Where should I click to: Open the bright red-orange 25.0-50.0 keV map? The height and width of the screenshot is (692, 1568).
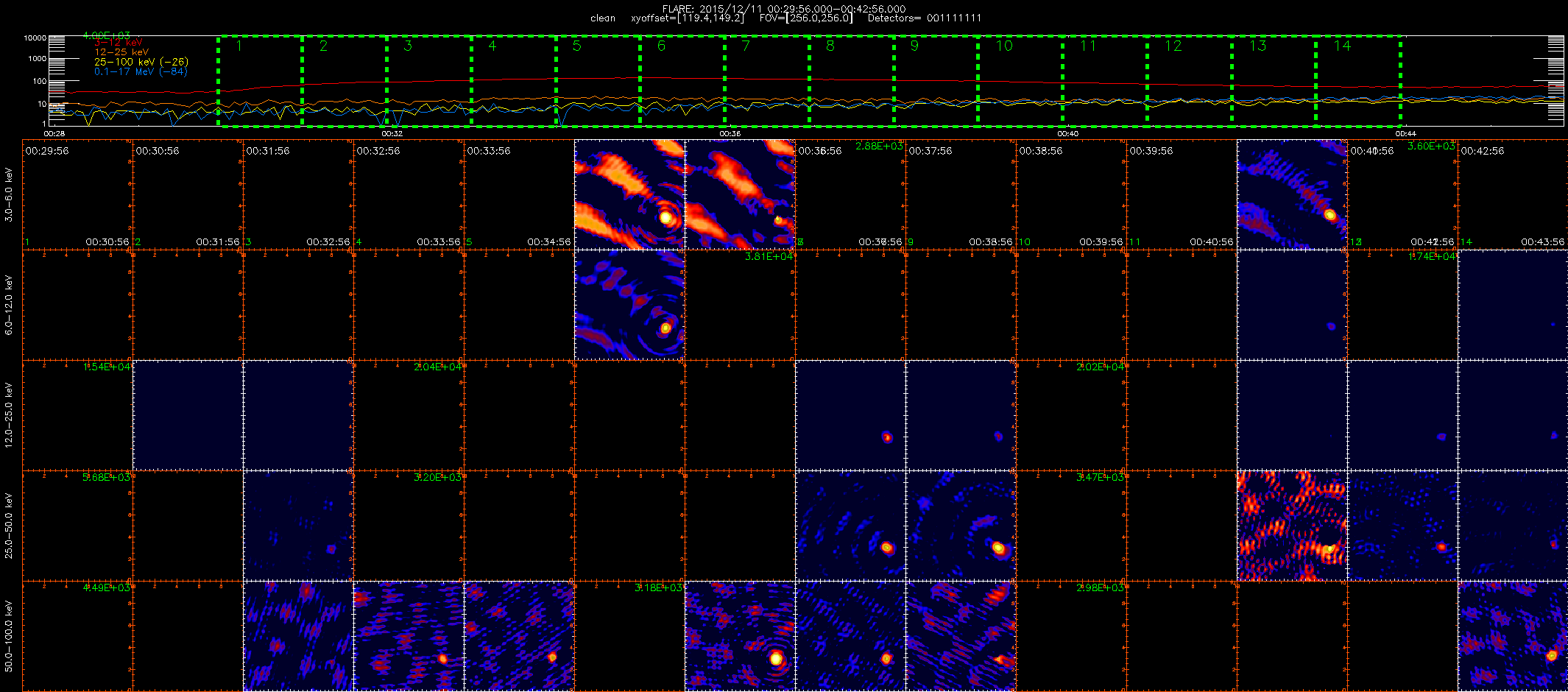1292,526
